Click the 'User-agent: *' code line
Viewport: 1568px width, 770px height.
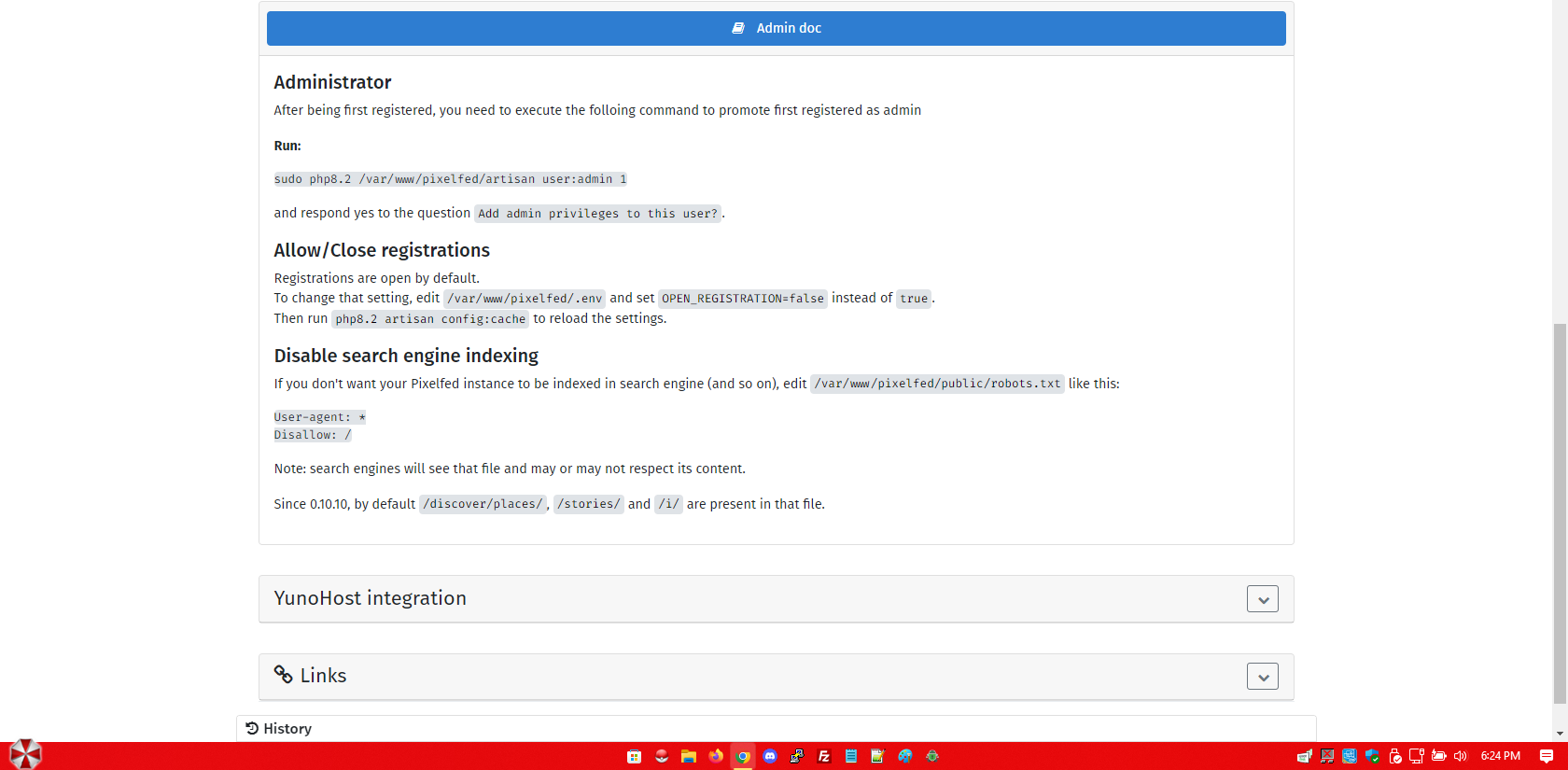click(x=319, y=417)
